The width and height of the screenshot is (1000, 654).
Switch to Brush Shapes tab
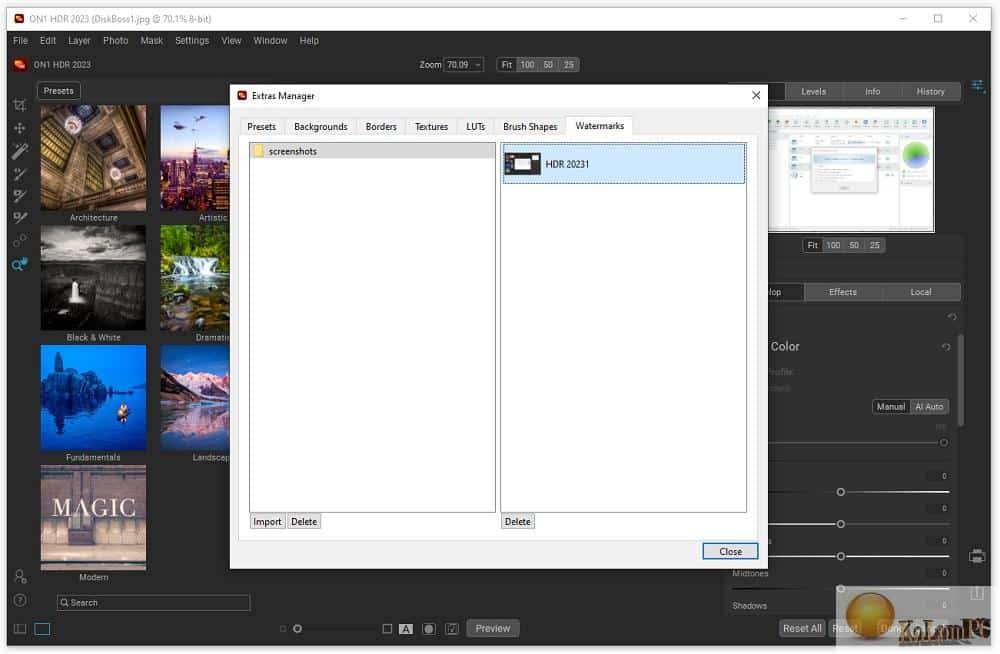(x=530, y=126)
